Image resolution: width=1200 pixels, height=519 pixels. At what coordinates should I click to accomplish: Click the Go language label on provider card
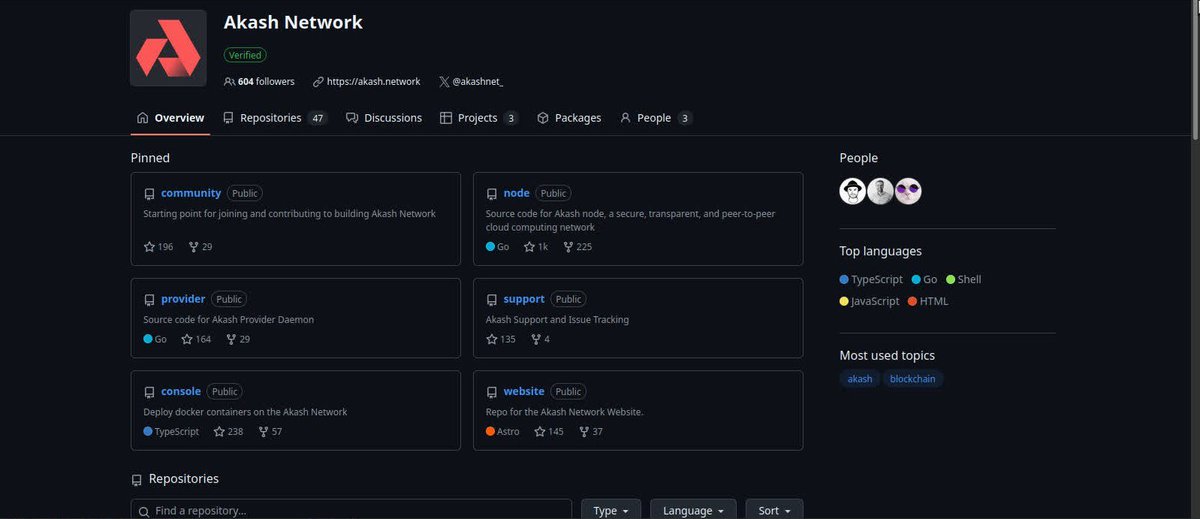point(161,340)
